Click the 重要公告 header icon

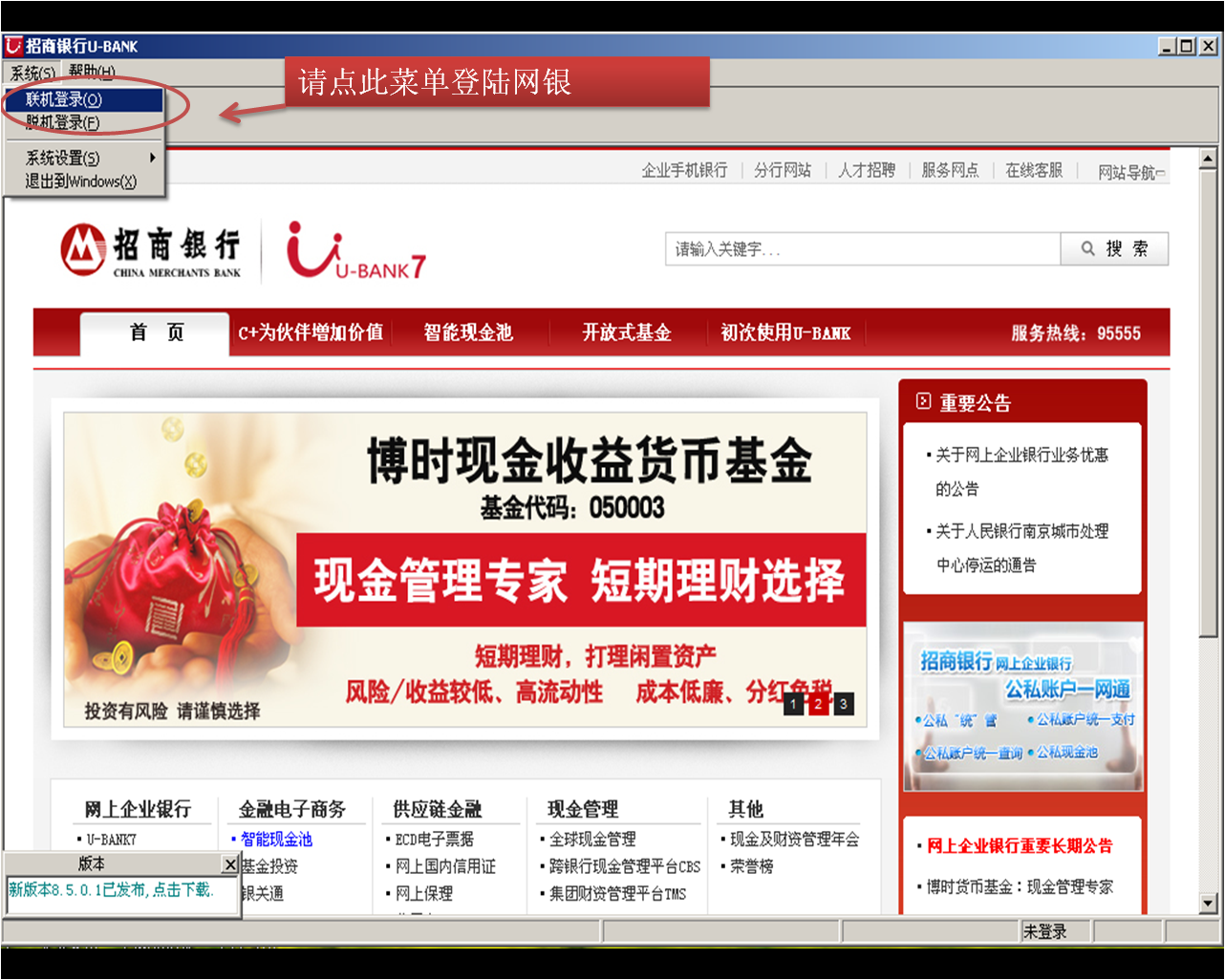923,401
